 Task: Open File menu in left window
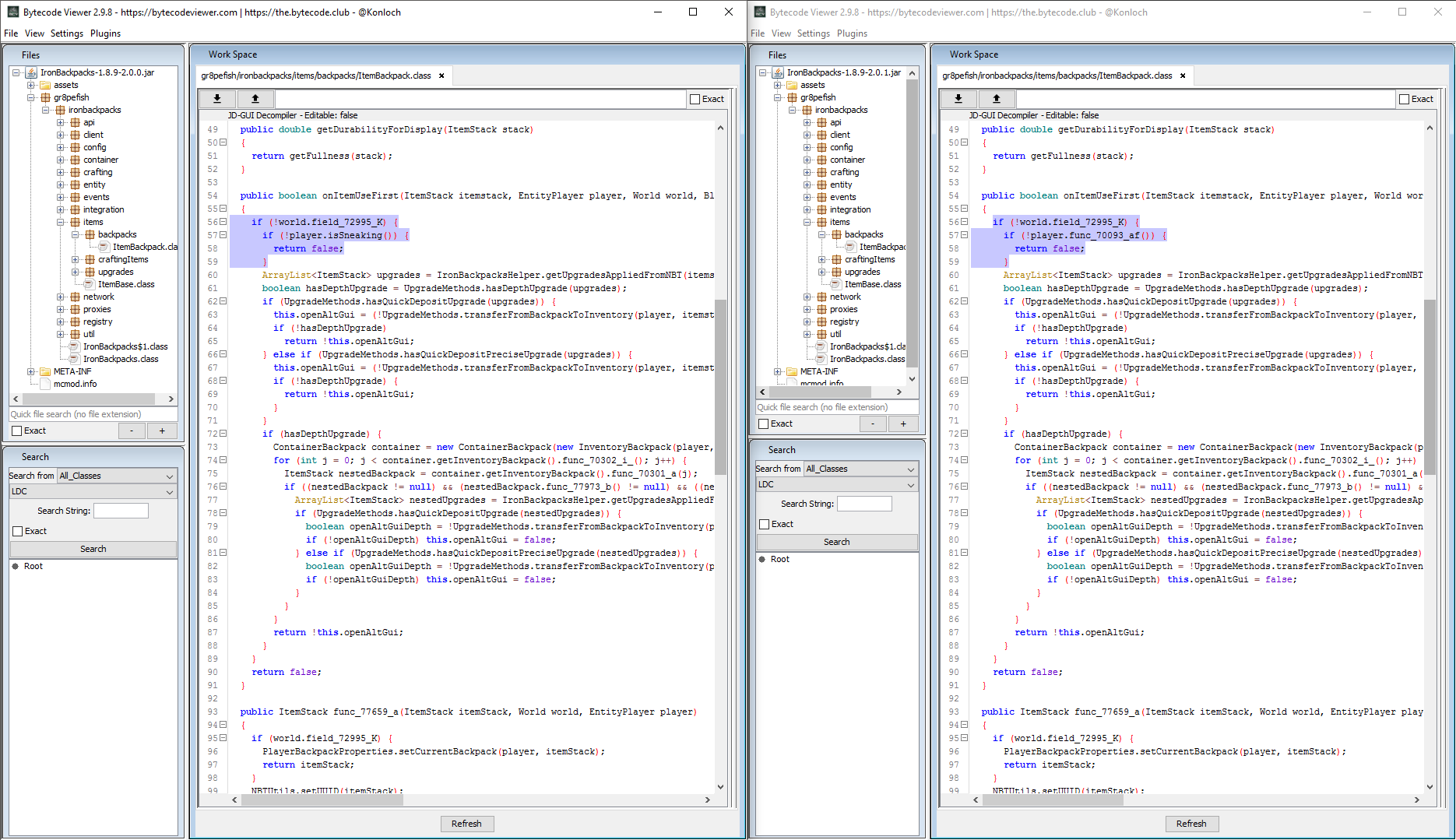pyautogui.click(x=11, y=33)
